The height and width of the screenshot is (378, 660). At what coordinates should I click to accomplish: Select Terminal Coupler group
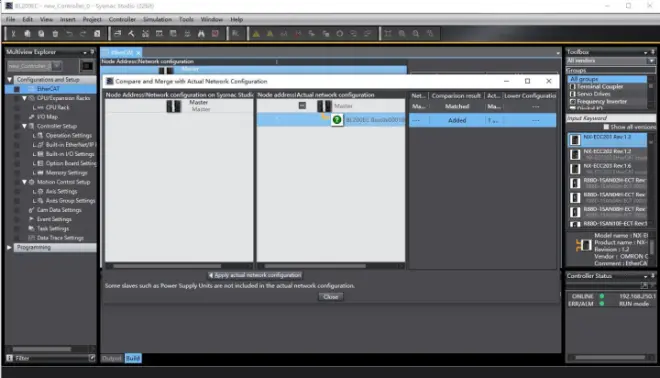pyautogui.click(x=600, y=86)
